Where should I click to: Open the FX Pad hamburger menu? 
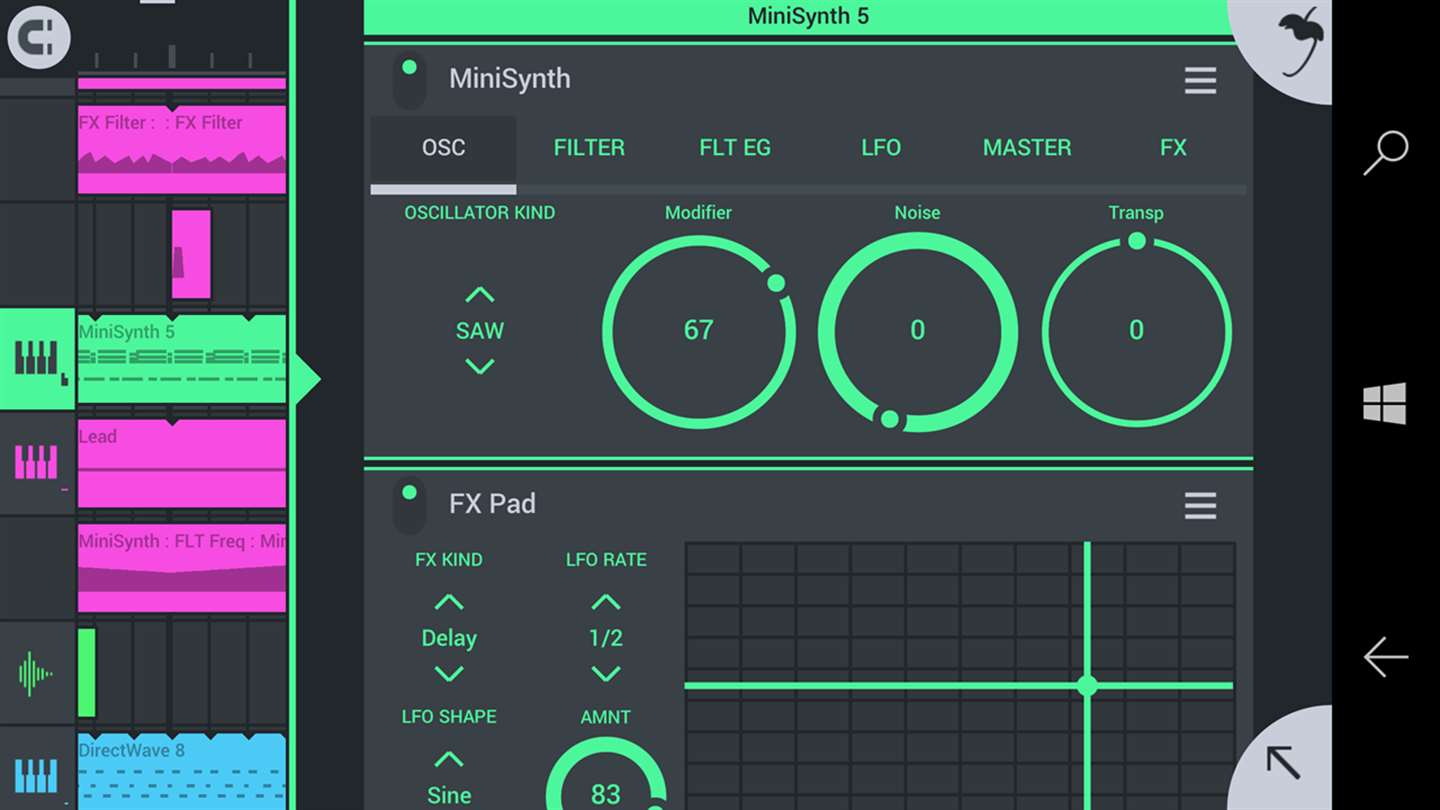click(x=1200, y=506)
